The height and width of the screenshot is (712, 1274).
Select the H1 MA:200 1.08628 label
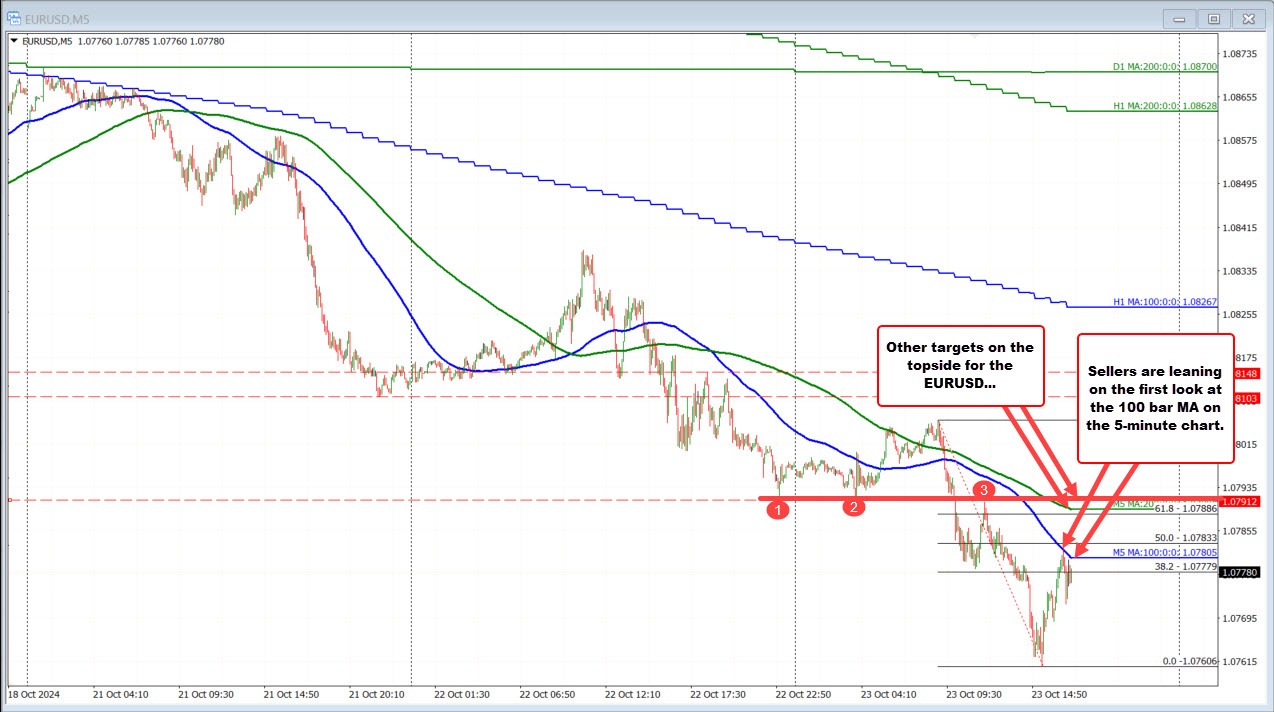(1164, 105)
